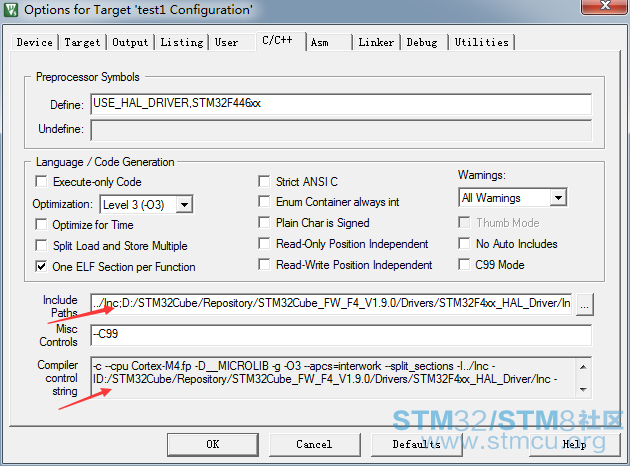
Task: Toggle Enum Container always int
Action: coord(264,201)
